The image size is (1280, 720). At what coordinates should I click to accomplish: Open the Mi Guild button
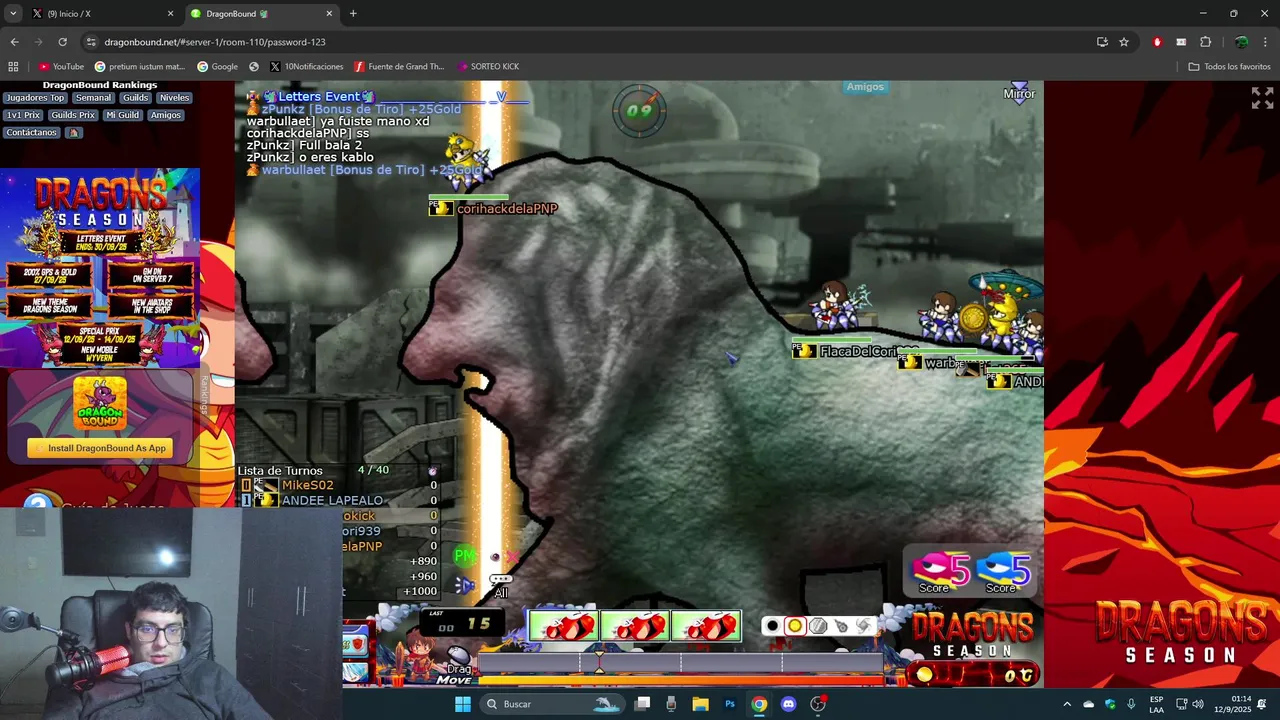122,115
